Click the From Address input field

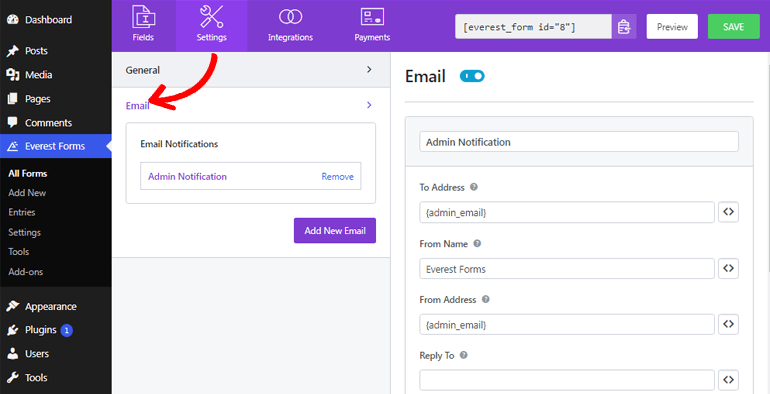567,325
